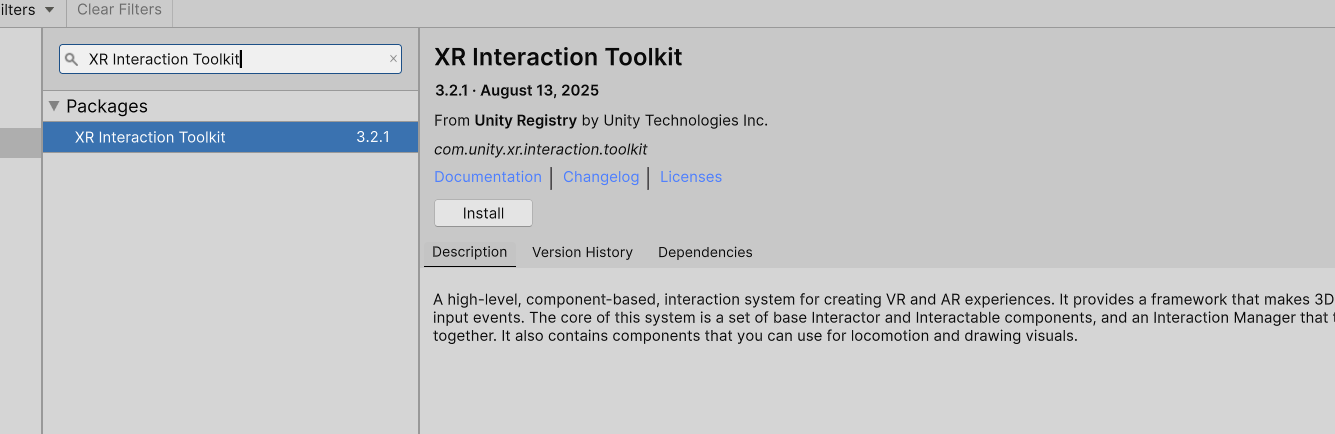
Task: Click the 3.2.1 version in the package row
Action: [373, 137]
